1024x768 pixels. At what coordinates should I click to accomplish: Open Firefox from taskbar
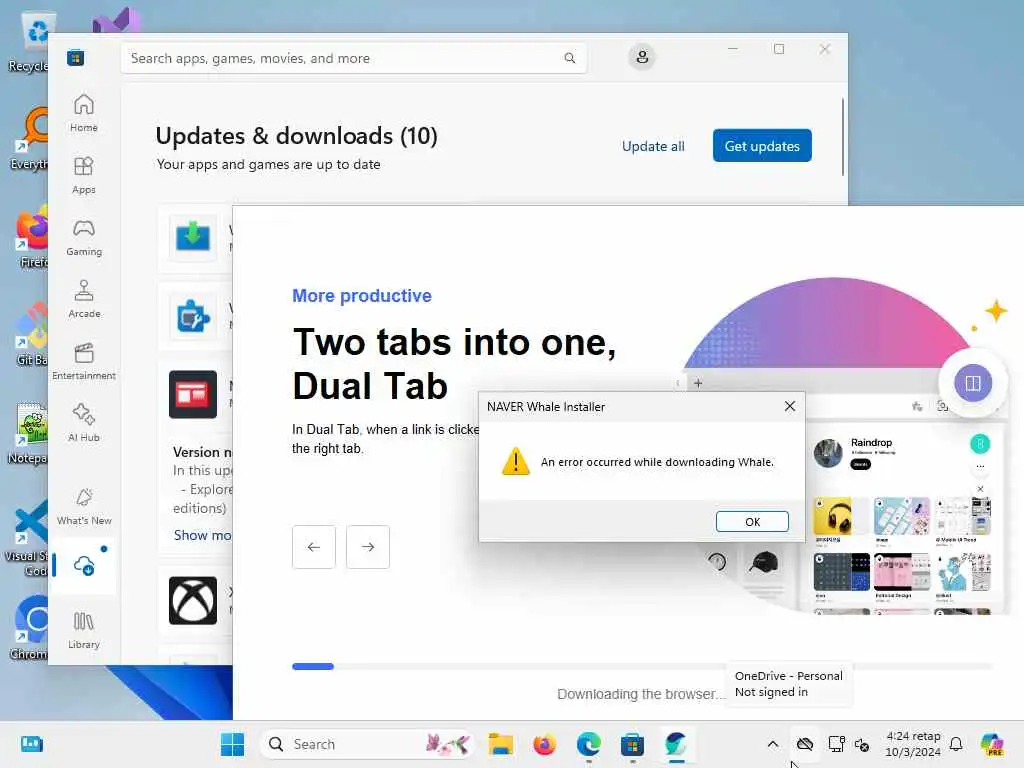[x=544, y=744]
